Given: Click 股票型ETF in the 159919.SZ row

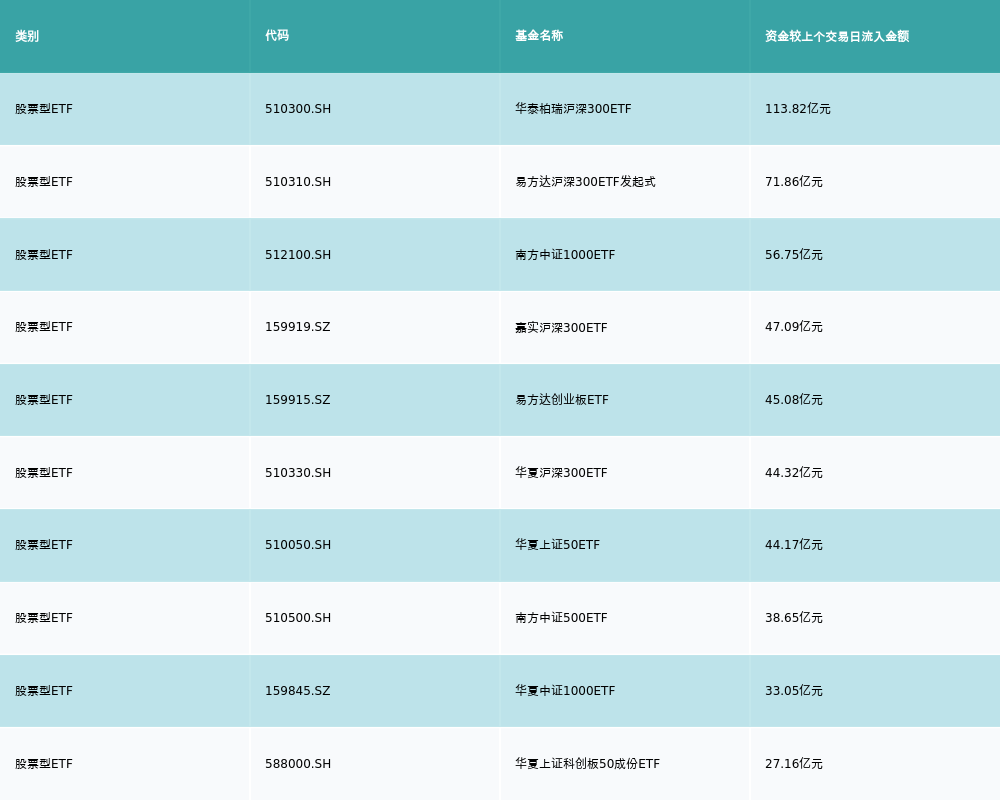Looking at the screenshot, I should (44, 327).
